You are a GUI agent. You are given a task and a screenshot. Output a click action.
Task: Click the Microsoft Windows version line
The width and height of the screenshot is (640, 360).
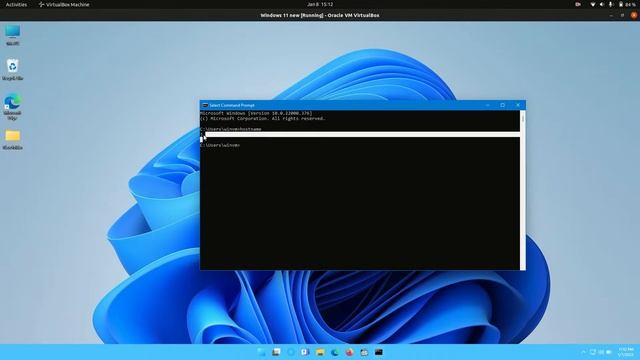point(256,113)
